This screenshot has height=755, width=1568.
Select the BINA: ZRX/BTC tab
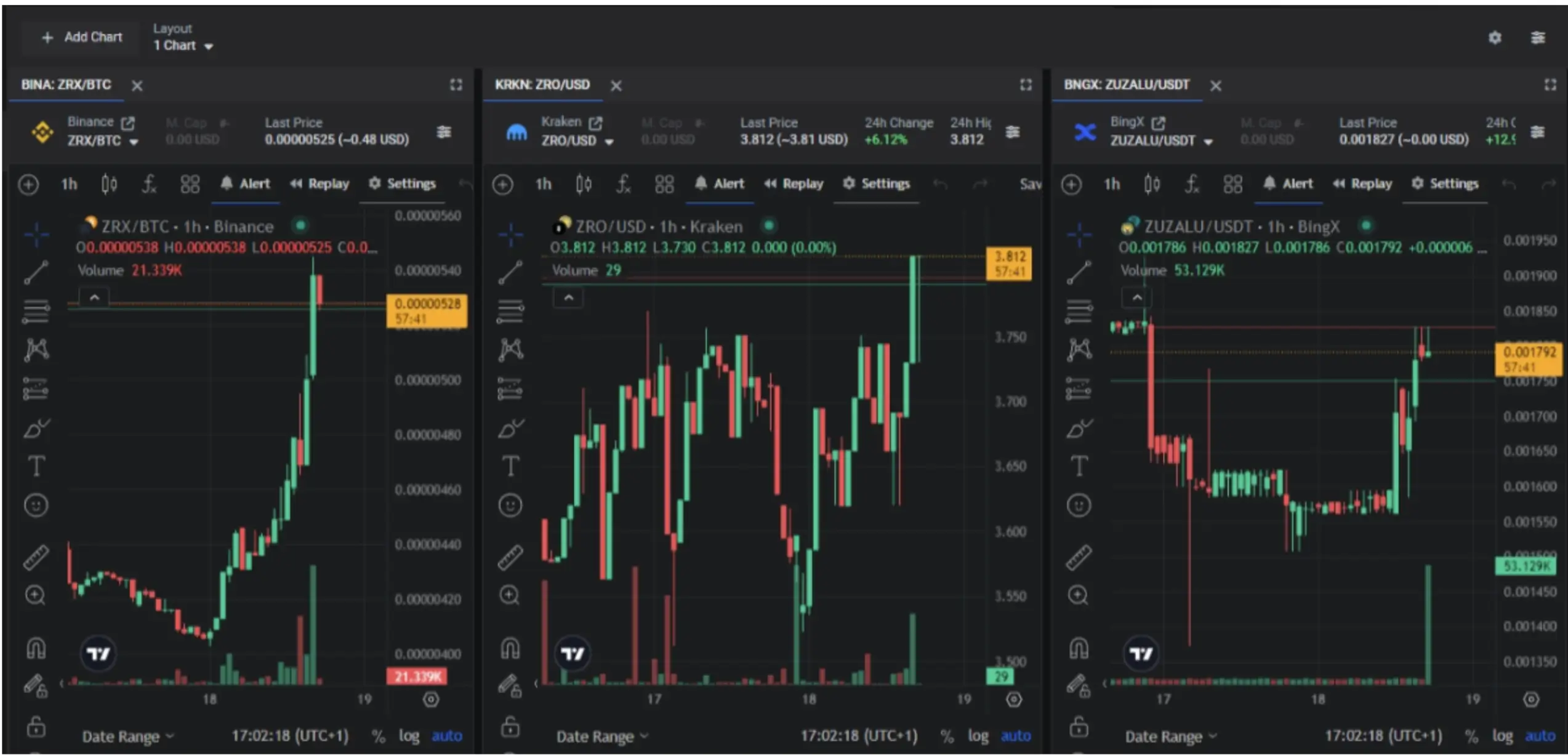pos(66,85)
